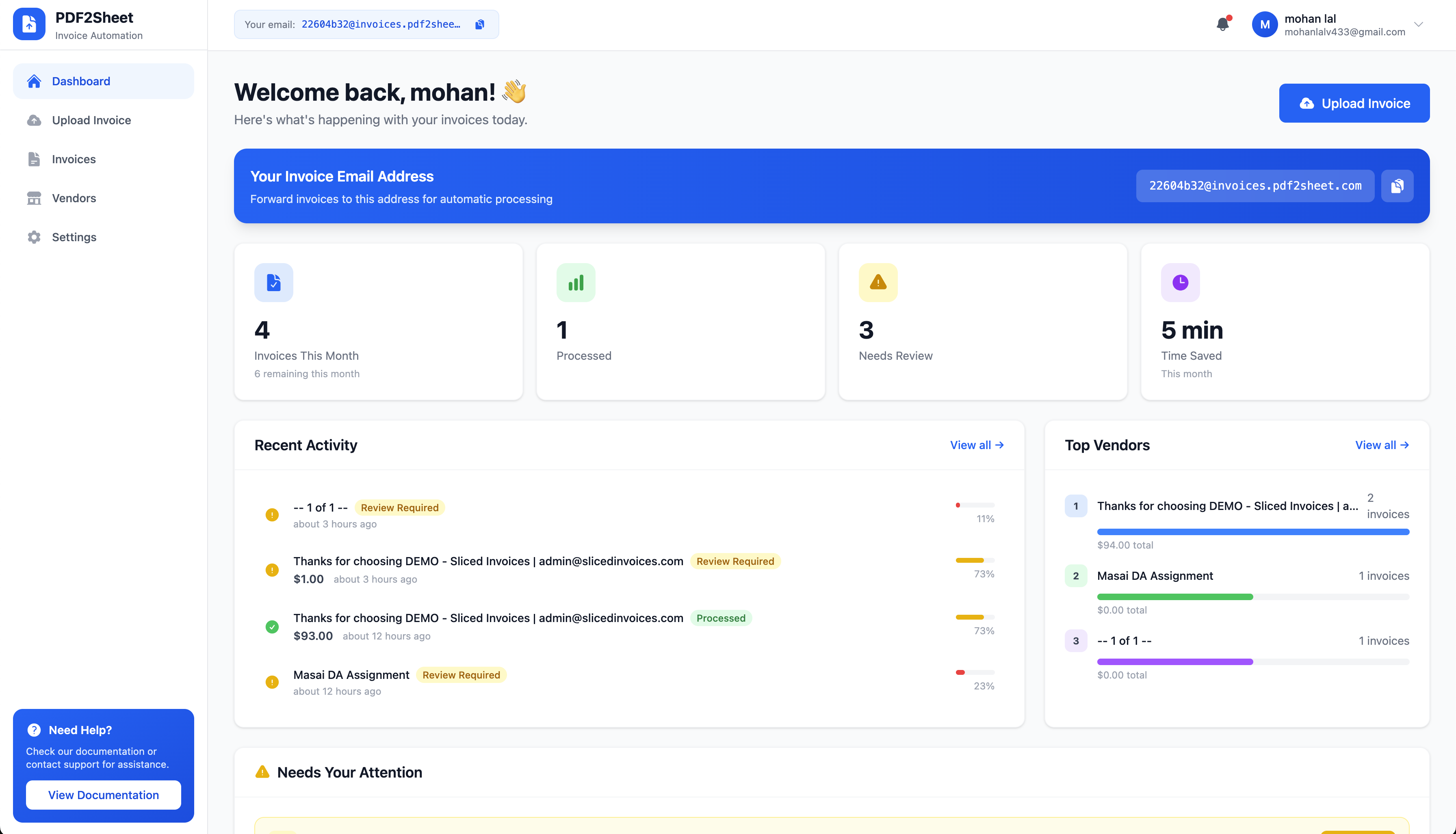This screenshot has width=1456, height=834.
Task: Copy email via header clipboard icon
Action: [x=480, y=24]
